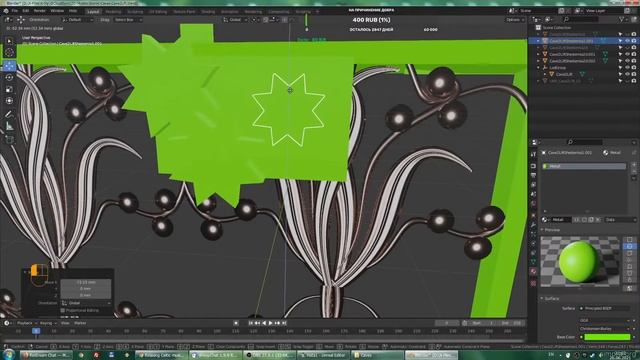
Task: Open the Render menu
Action: point(40,11)
